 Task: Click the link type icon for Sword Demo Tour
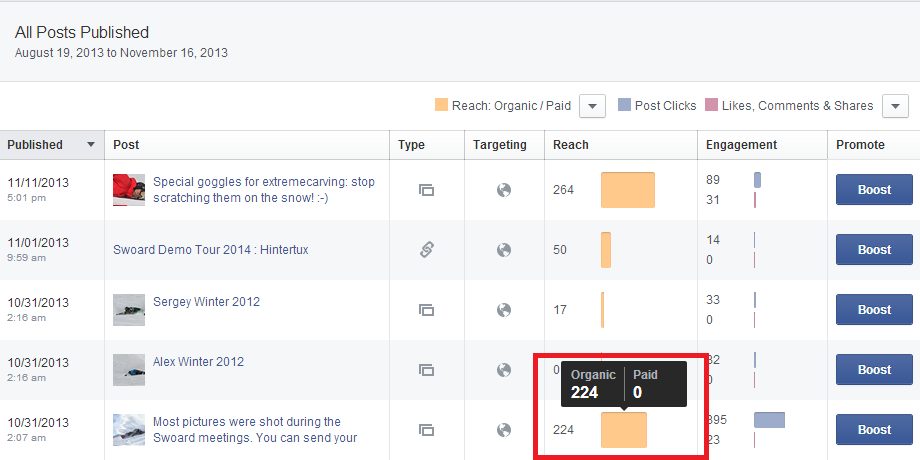(426, 250)
